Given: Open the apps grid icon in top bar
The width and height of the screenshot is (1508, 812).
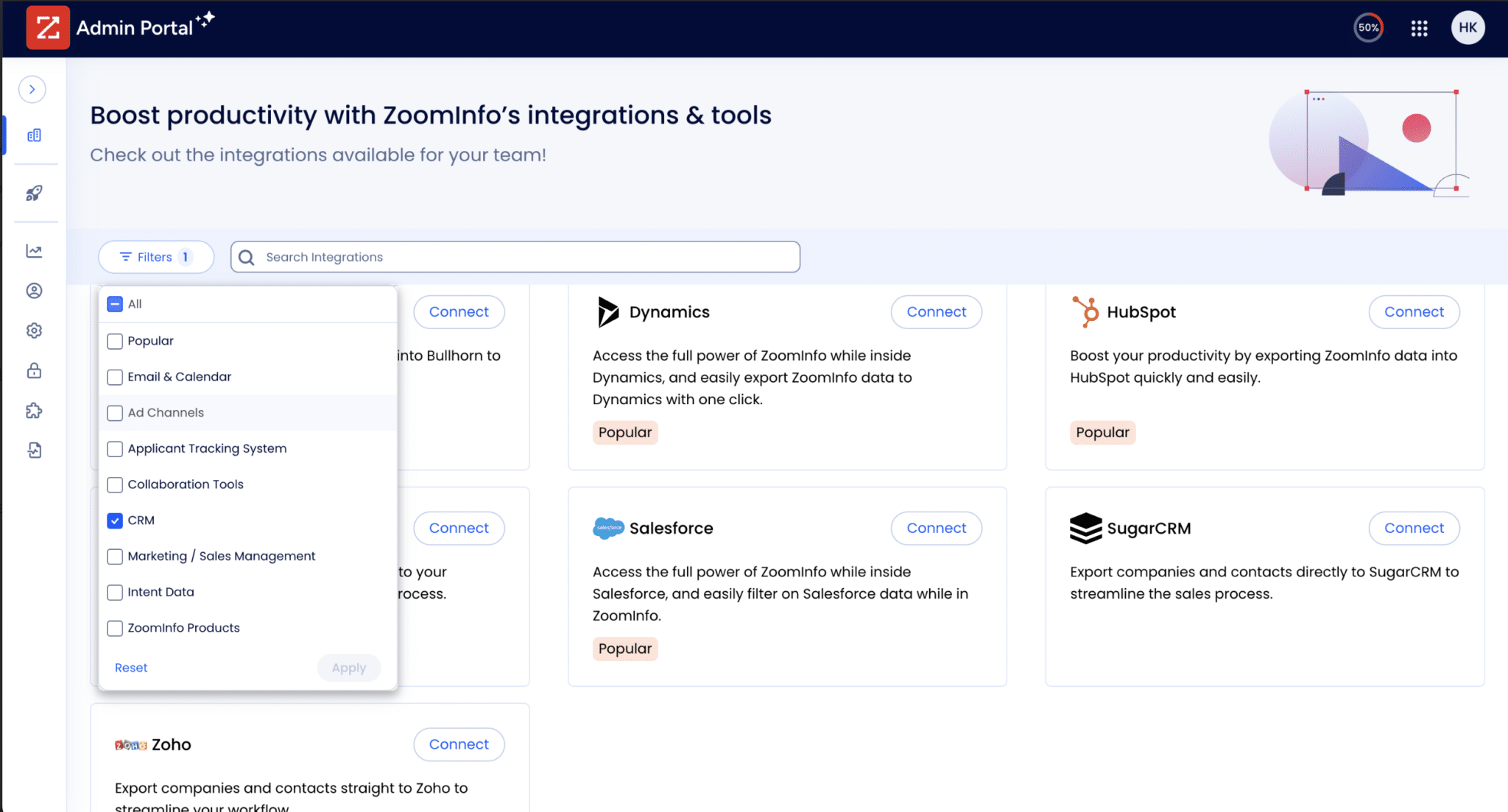Looking at the screenshot, I should click(x=1418, y=27).
